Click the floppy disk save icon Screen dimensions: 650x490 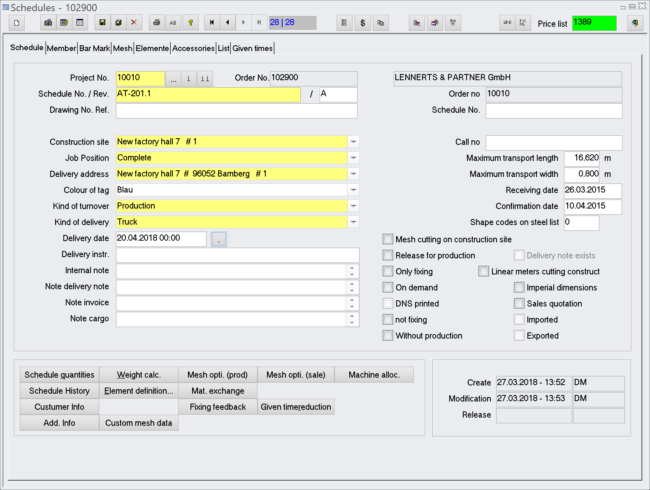pos(102,22)
